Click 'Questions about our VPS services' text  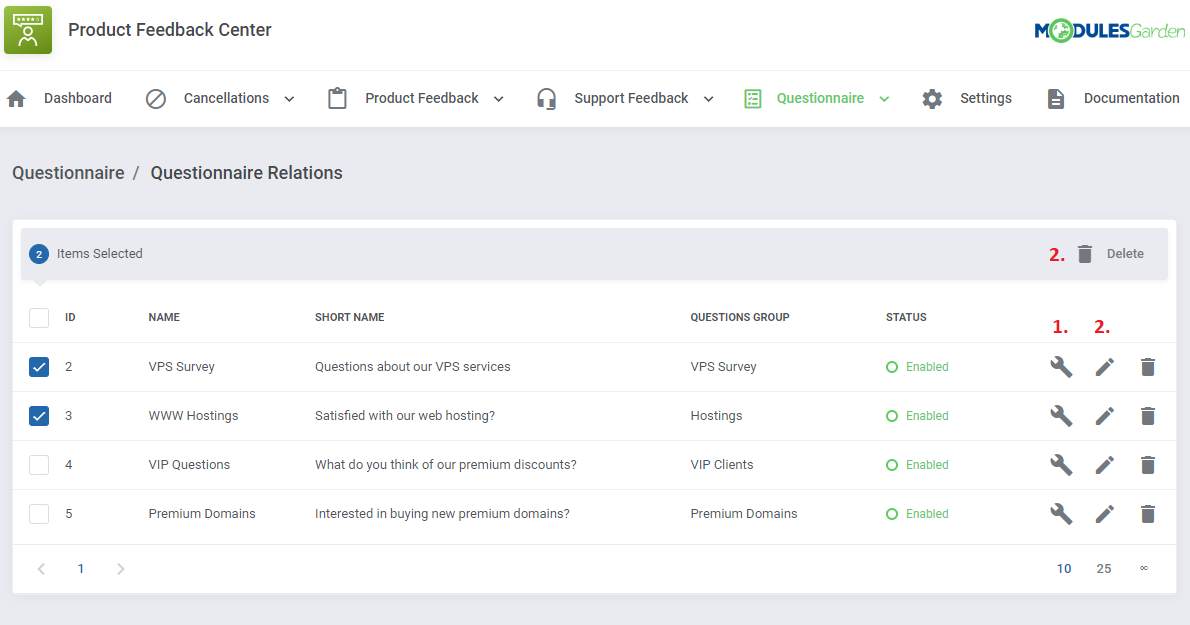(x=413, y=367)
